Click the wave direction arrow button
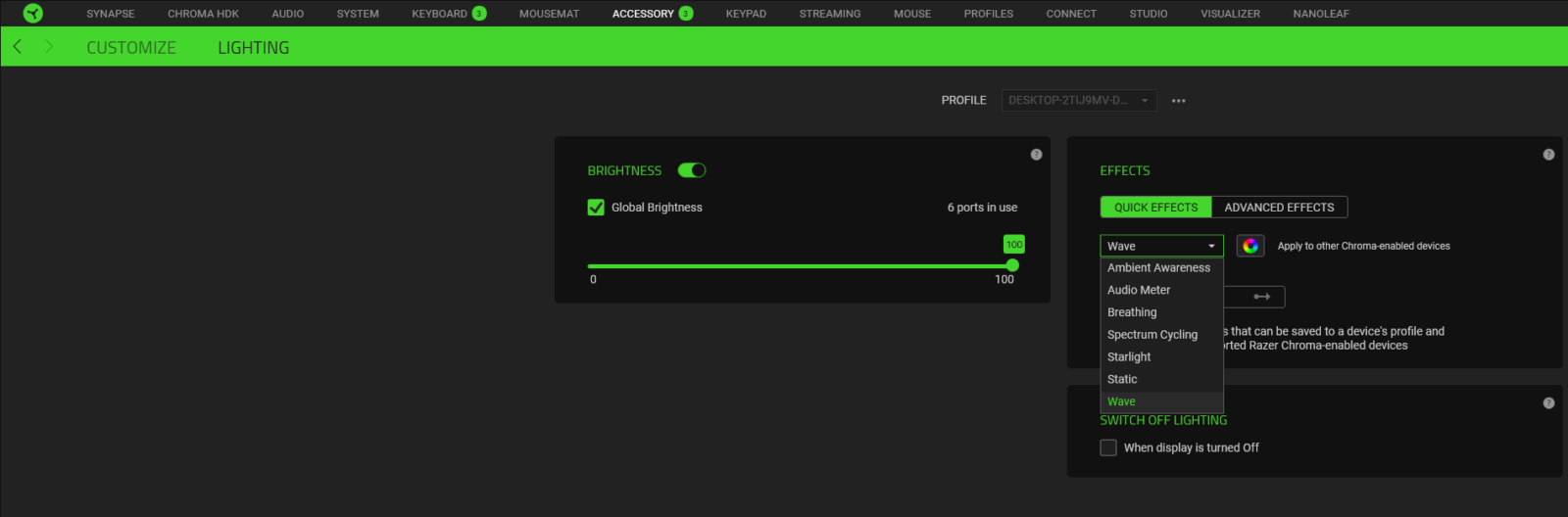 1261,297
